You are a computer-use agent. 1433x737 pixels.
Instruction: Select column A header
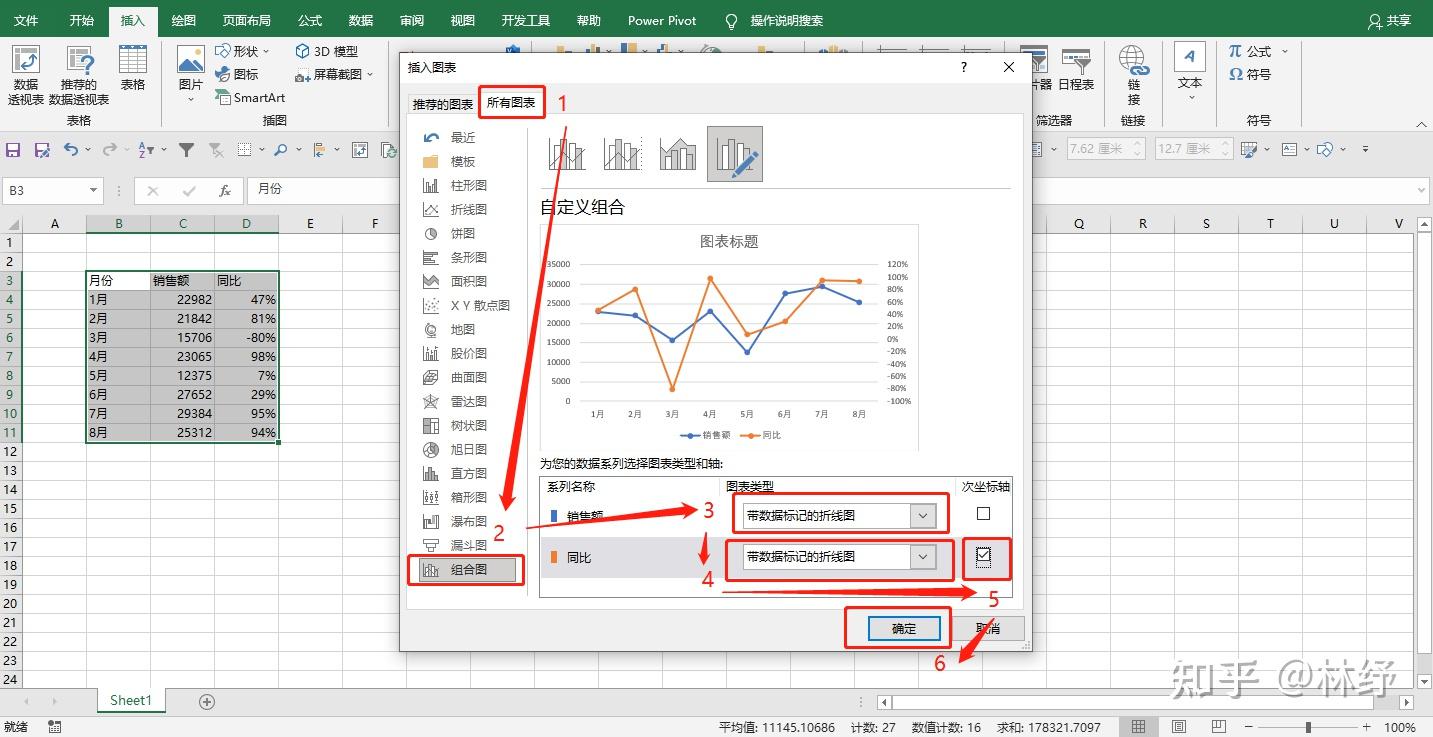point(54,224)
